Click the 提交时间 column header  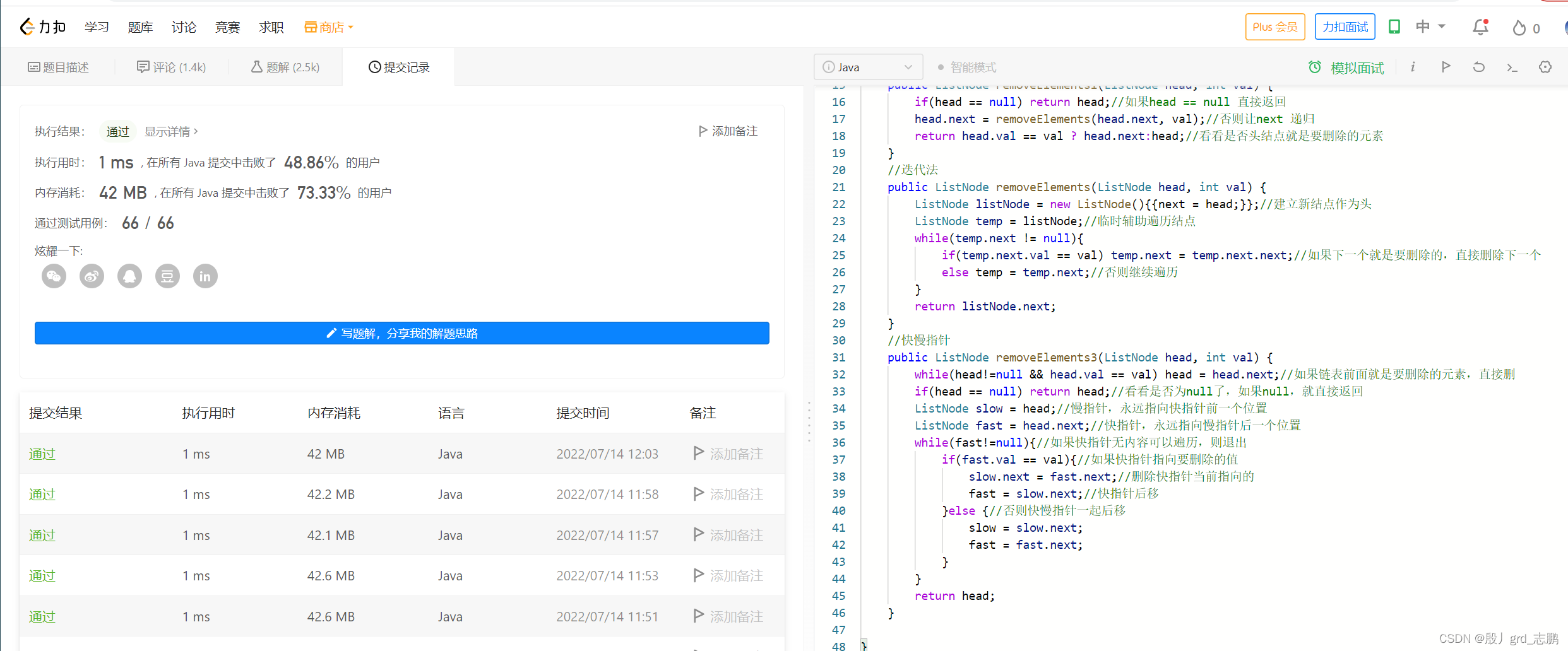pyautogui.click(x=583, y=413)
